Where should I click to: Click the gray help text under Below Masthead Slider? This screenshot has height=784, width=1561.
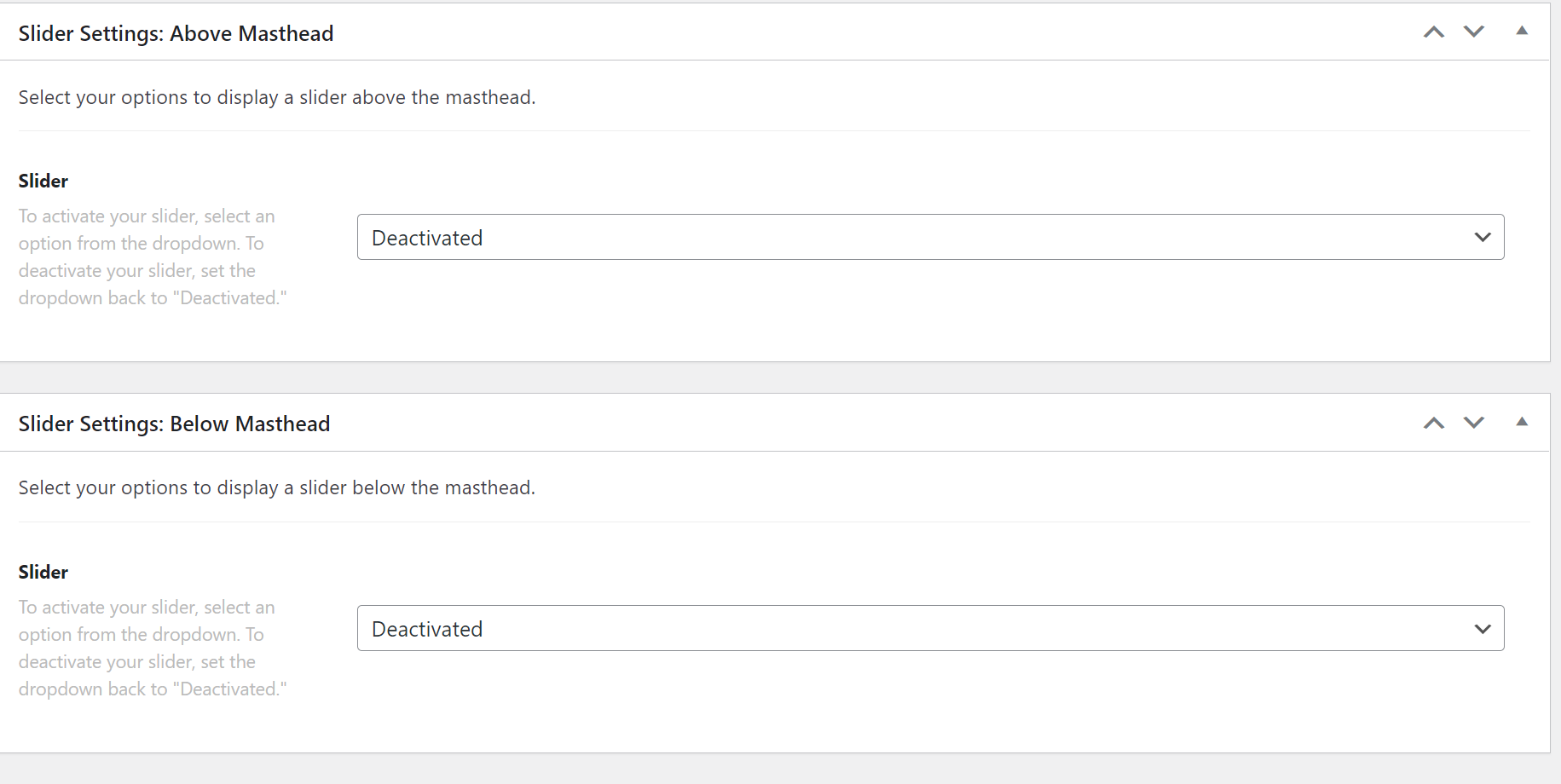click(x=153, y=648)
